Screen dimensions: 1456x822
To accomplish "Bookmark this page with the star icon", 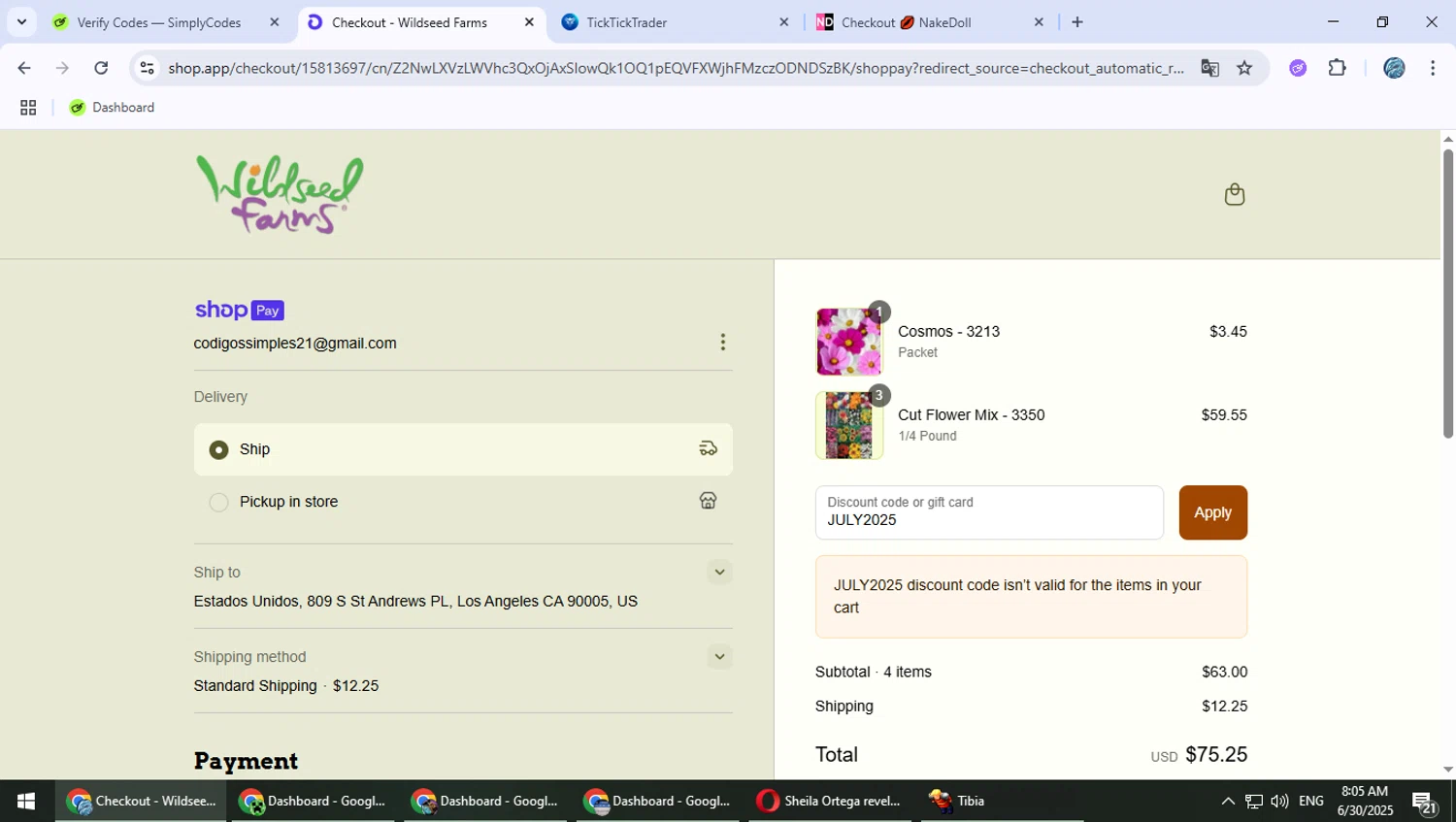I will [x=1244, y=68].
